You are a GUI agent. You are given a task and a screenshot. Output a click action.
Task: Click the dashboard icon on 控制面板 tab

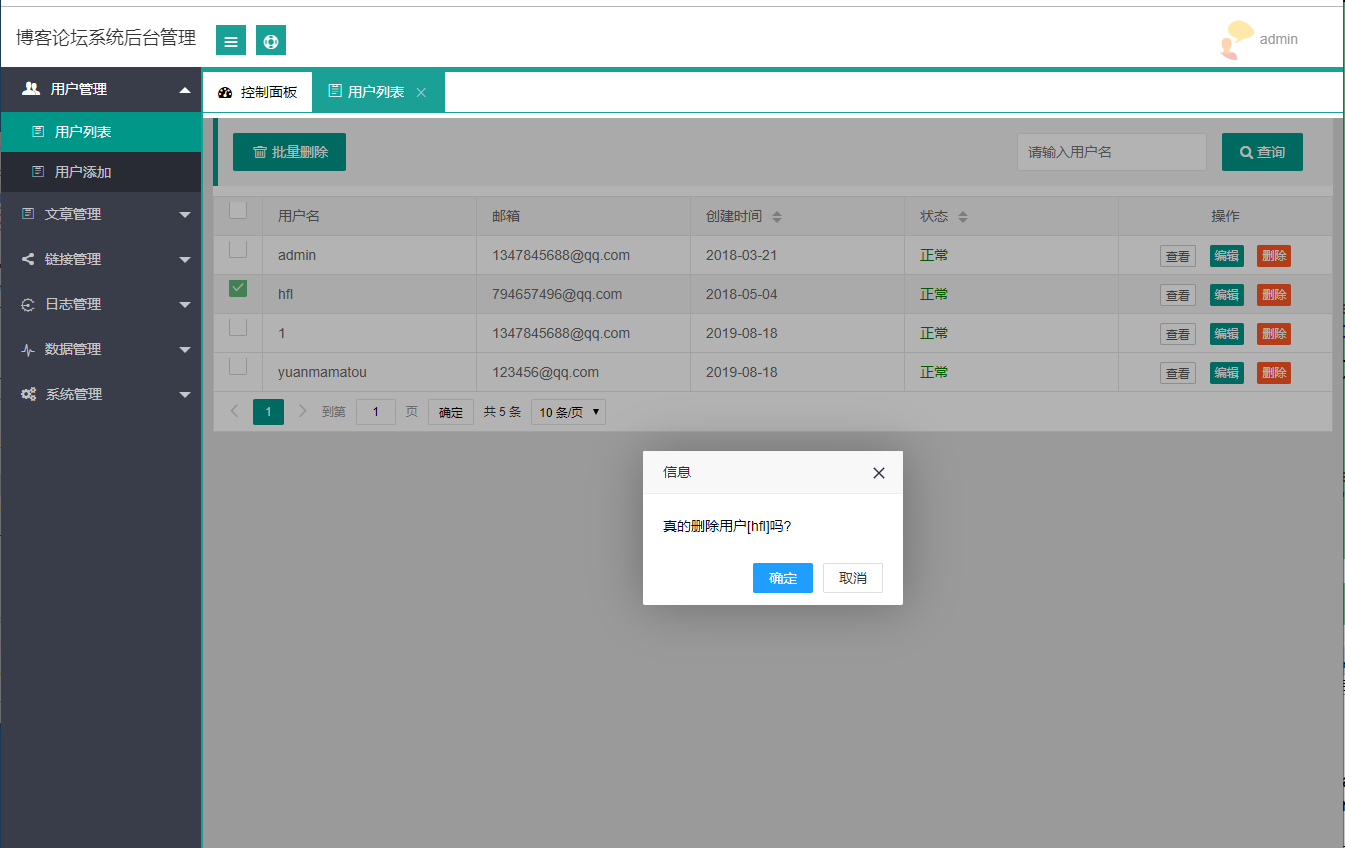coord(224,91)
